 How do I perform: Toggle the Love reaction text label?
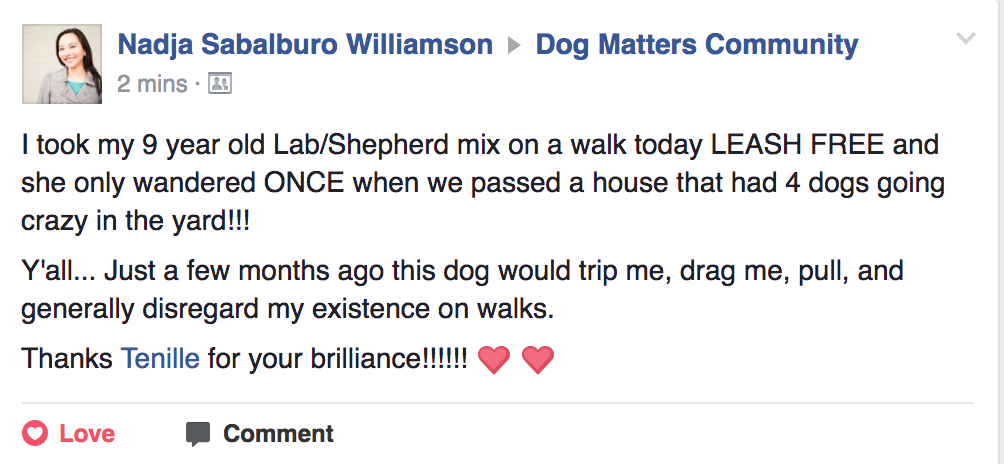coord(87,434)
